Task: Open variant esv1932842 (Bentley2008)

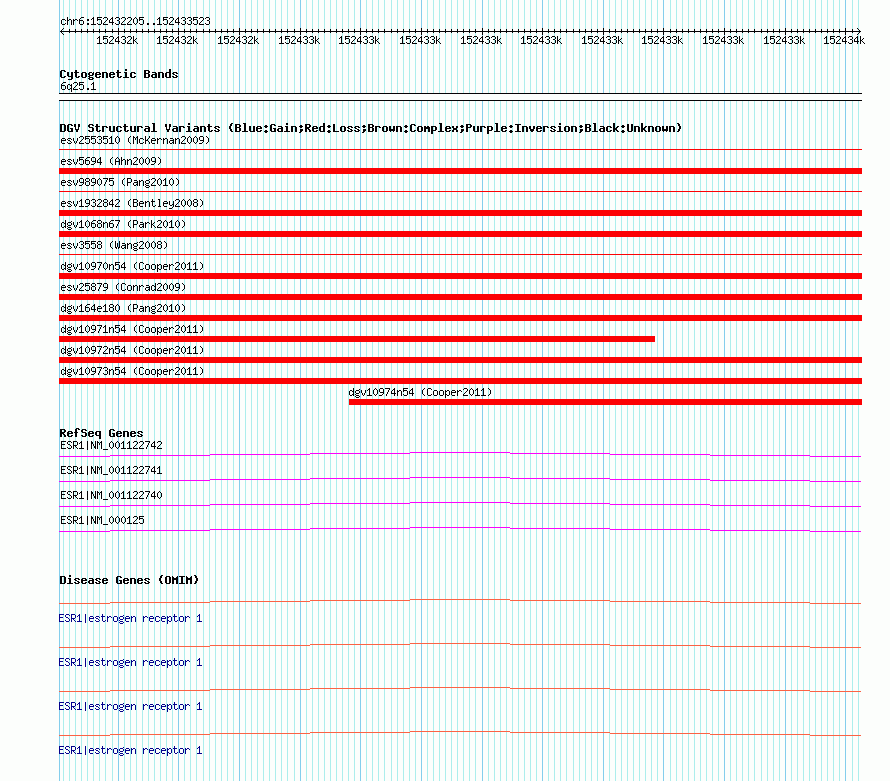Action: click(132, 203)
